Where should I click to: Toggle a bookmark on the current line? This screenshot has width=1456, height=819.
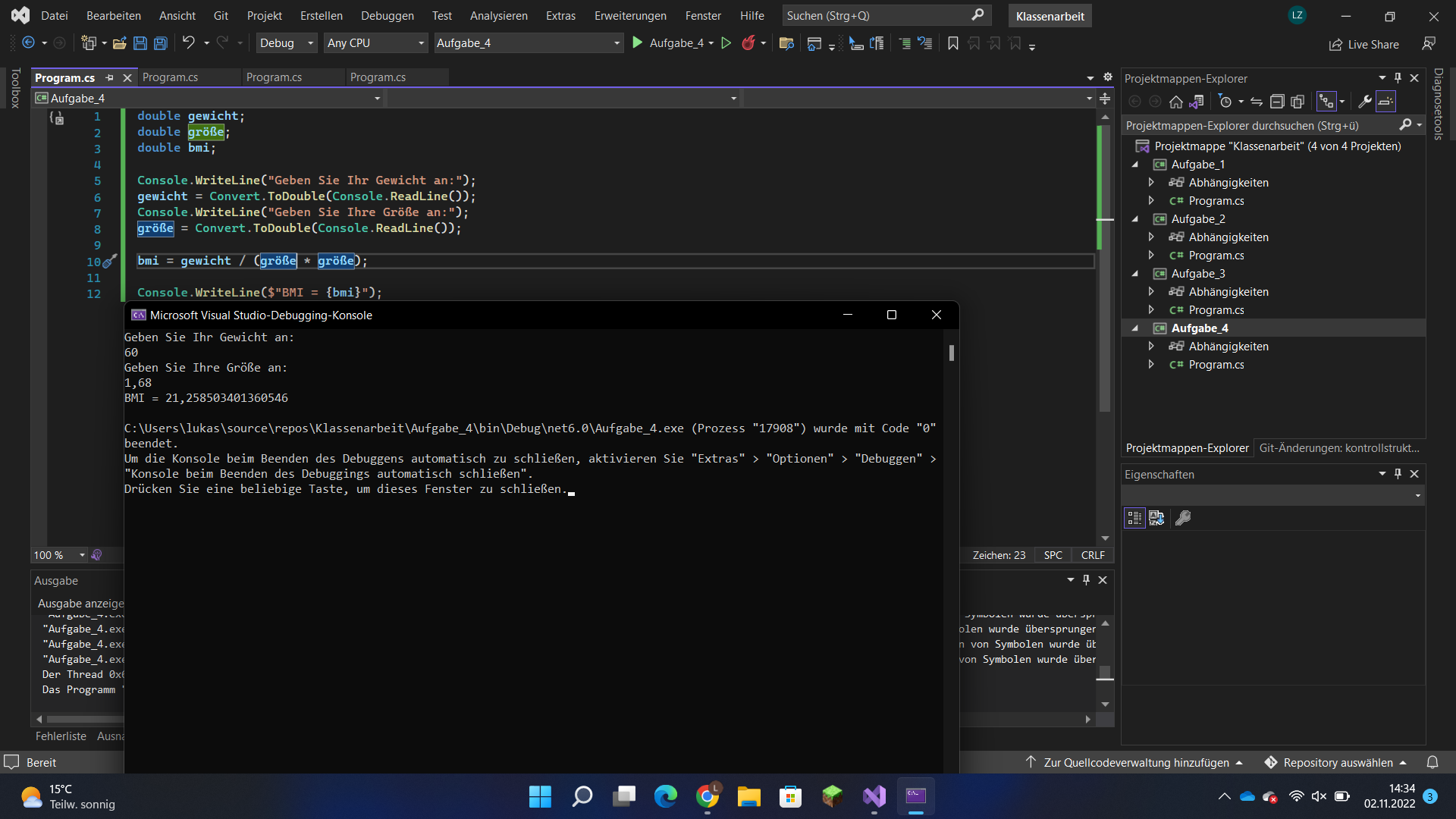pos(952,43)
